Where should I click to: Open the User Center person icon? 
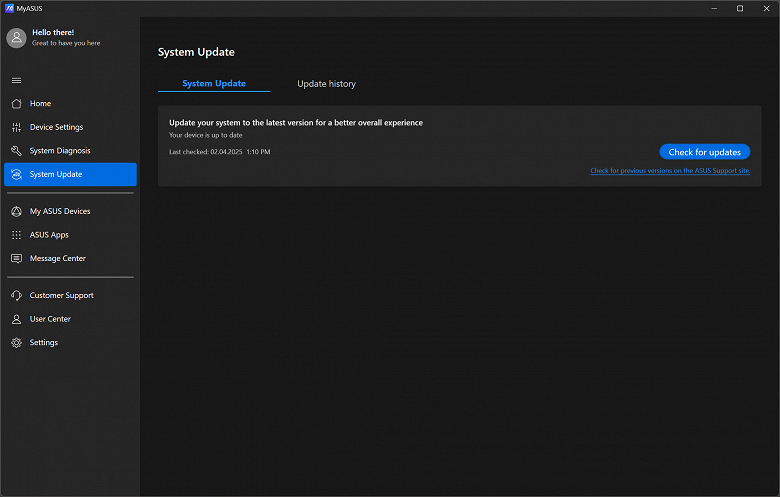(x=16, y=319)
